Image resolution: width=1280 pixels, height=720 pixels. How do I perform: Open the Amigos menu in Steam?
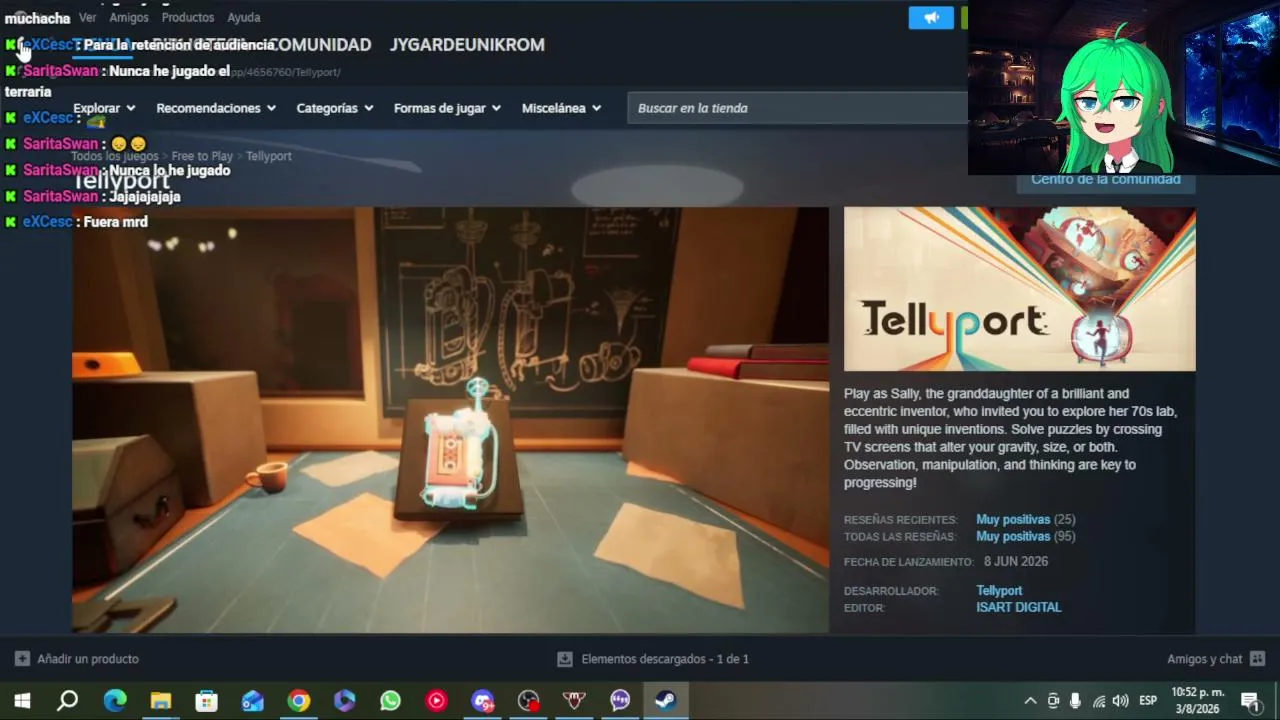click(x=129, y=17)
